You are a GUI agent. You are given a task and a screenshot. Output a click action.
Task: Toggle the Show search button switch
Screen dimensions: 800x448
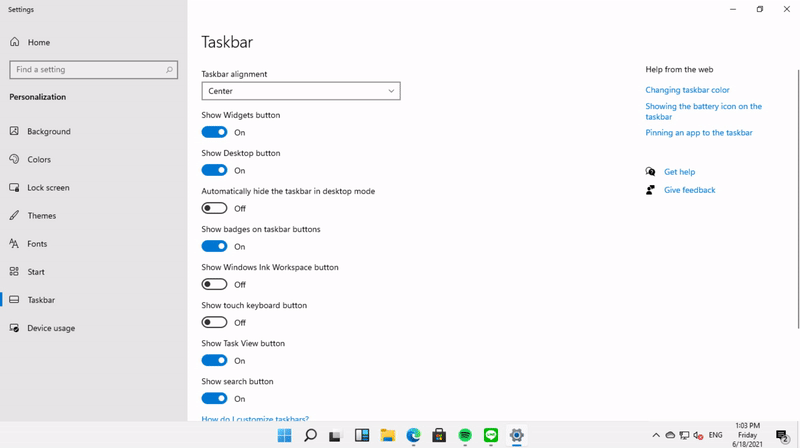tap(214, 398)
